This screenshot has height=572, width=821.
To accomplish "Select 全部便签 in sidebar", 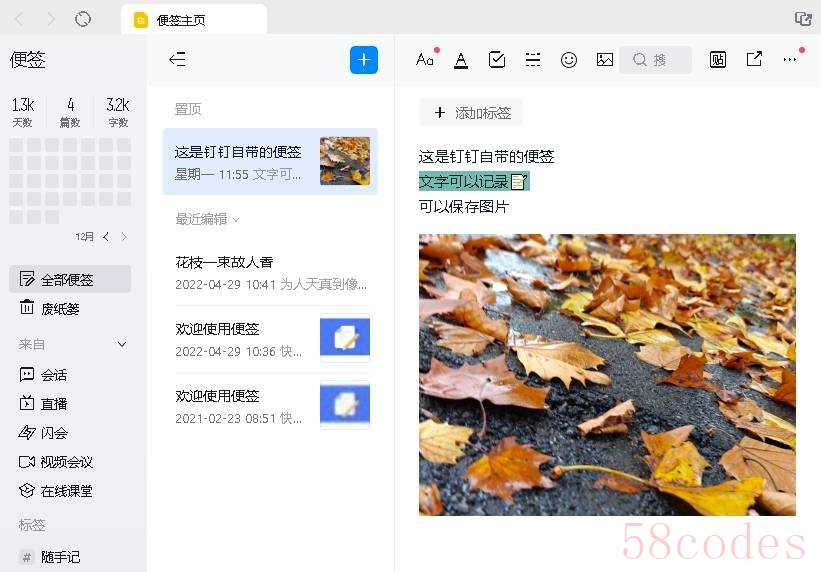I will coord(70,279).
